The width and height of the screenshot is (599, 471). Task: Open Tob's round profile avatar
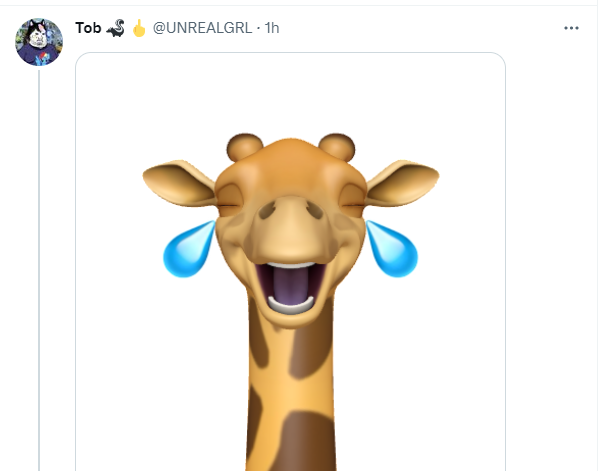pyautogui.click(x=39, y=42)
